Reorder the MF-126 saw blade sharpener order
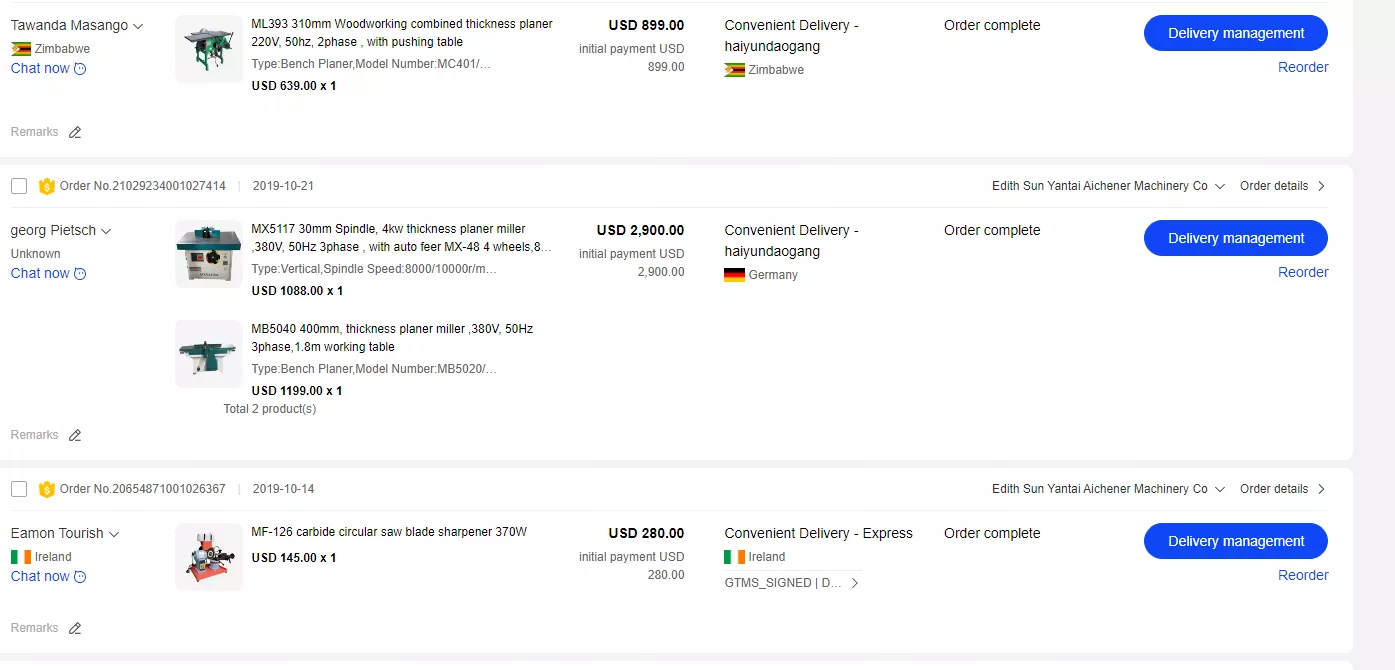The width and height of the screenshot is (1395, 670). click(1303, 575)
